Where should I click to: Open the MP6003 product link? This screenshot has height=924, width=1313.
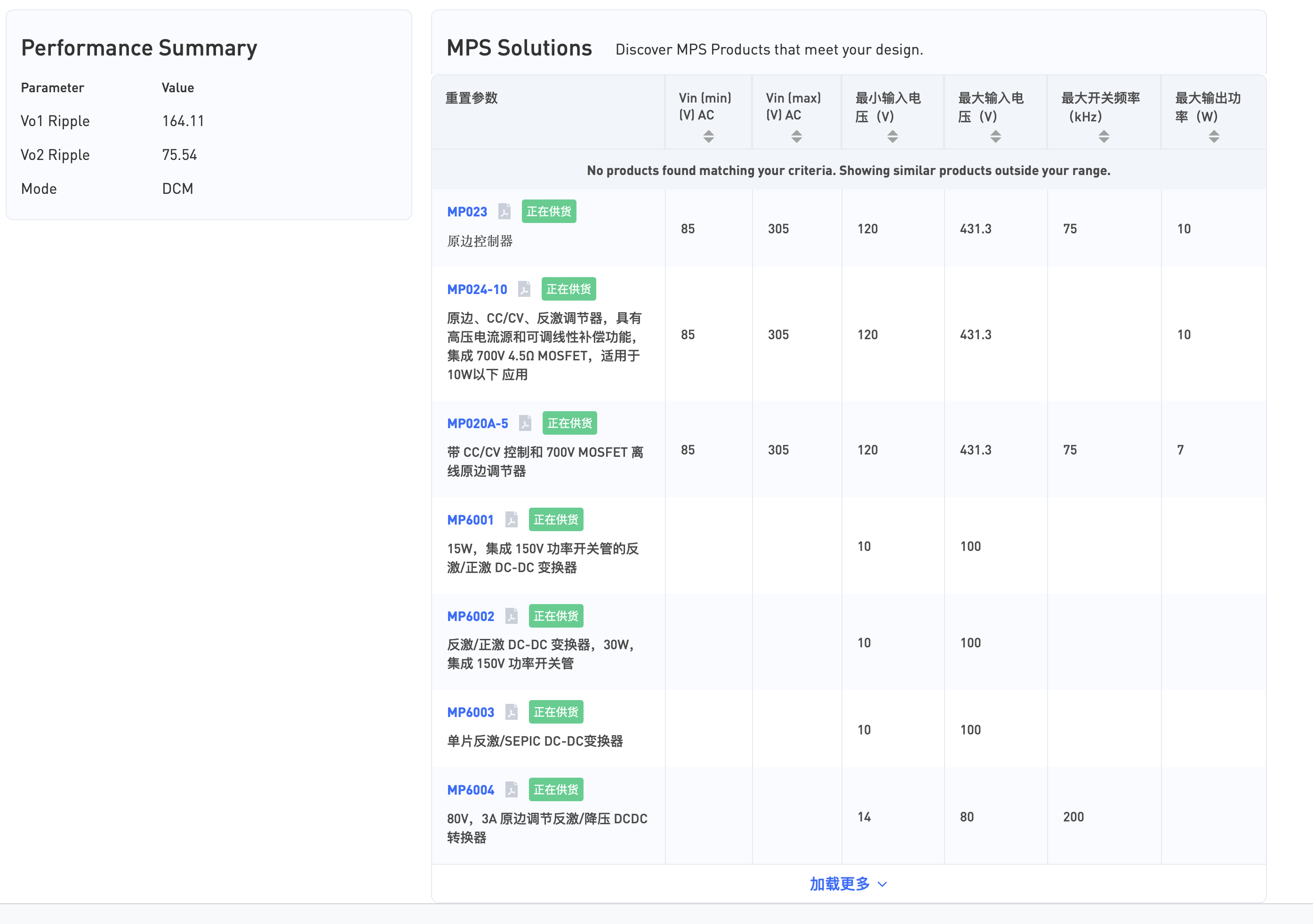[x=471, y=712]
